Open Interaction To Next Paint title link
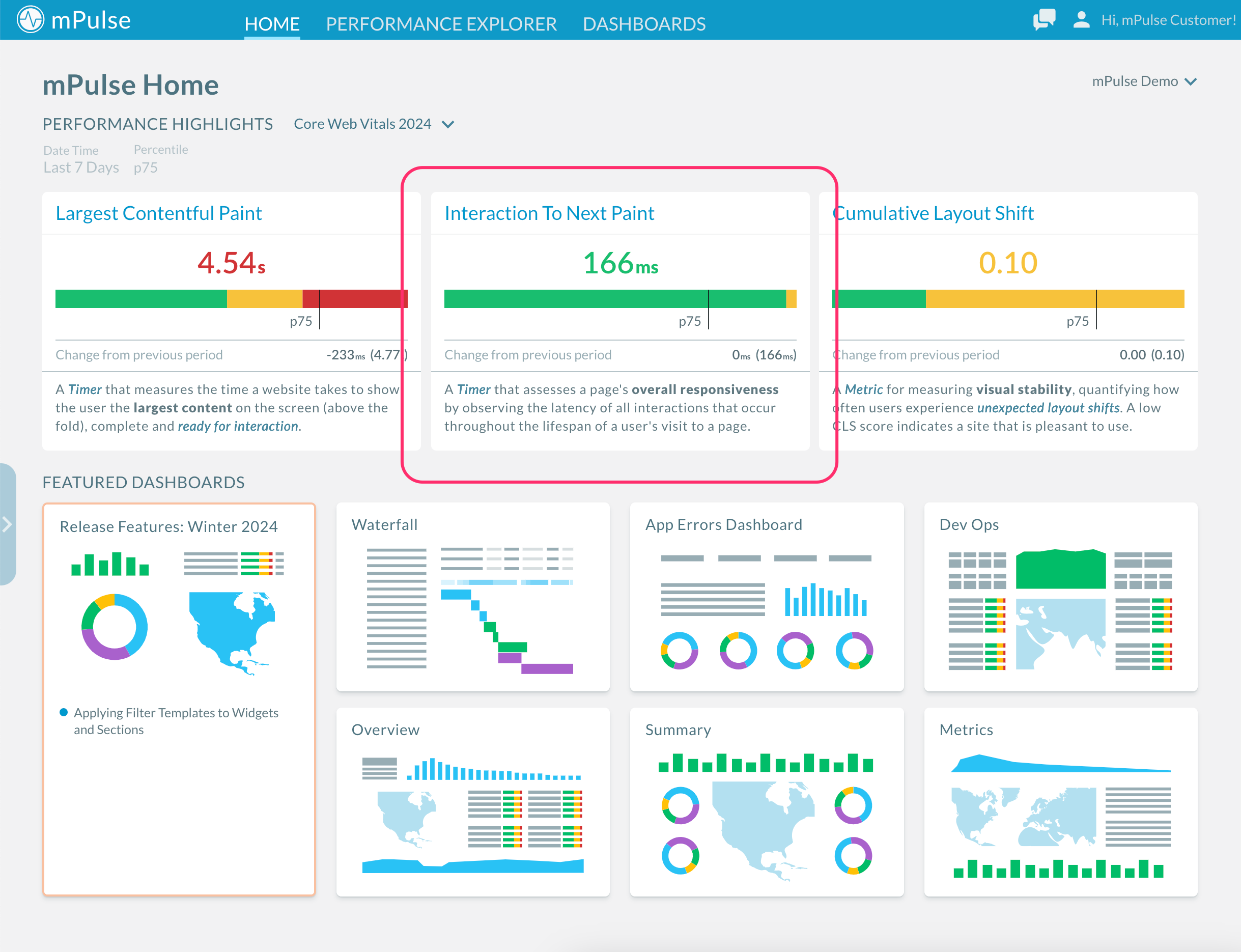This screenshot has width=1241, height=952. [549, 213]
